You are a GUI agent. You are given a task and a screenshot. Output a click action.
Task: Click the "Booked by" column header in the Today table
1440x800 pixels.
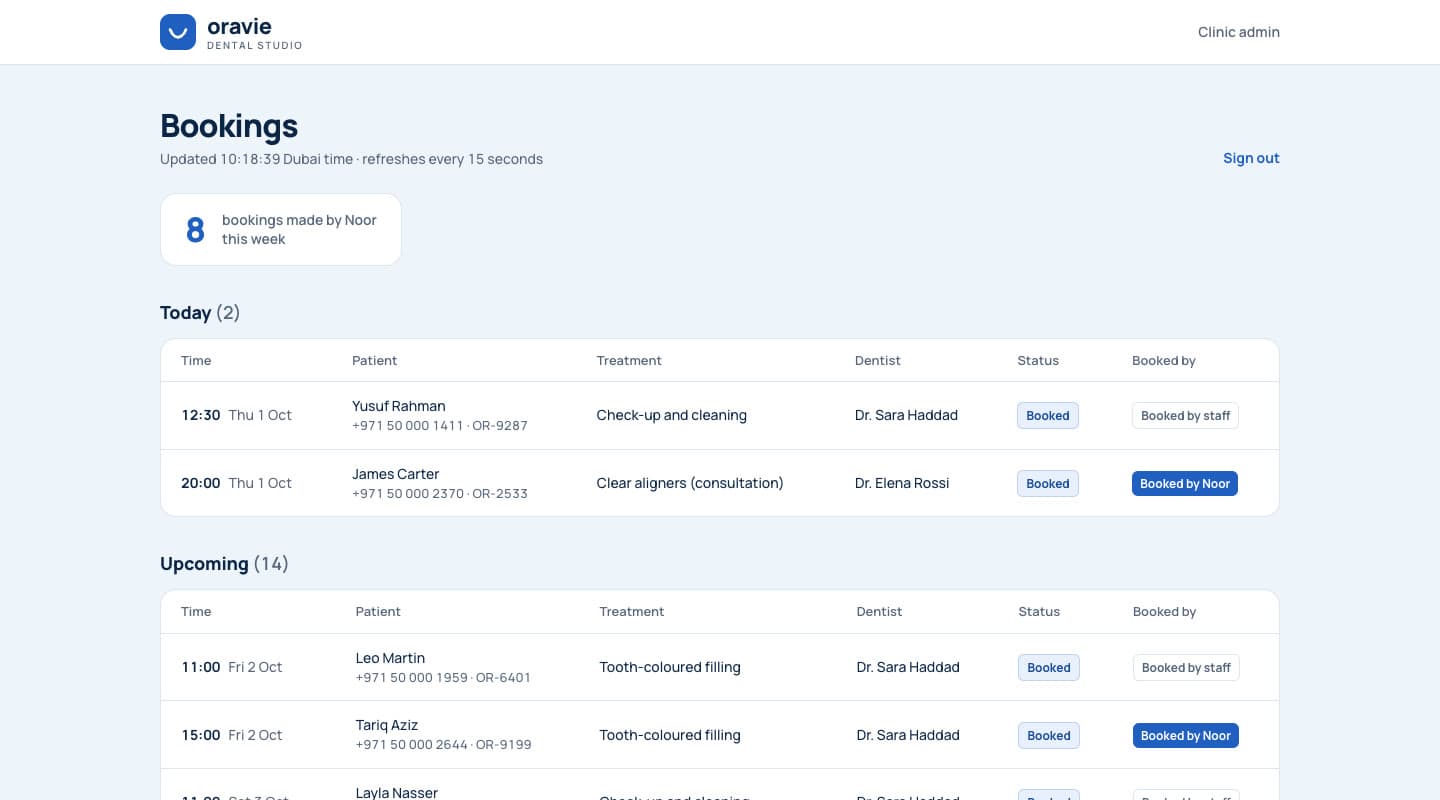tap(1164, 360)
